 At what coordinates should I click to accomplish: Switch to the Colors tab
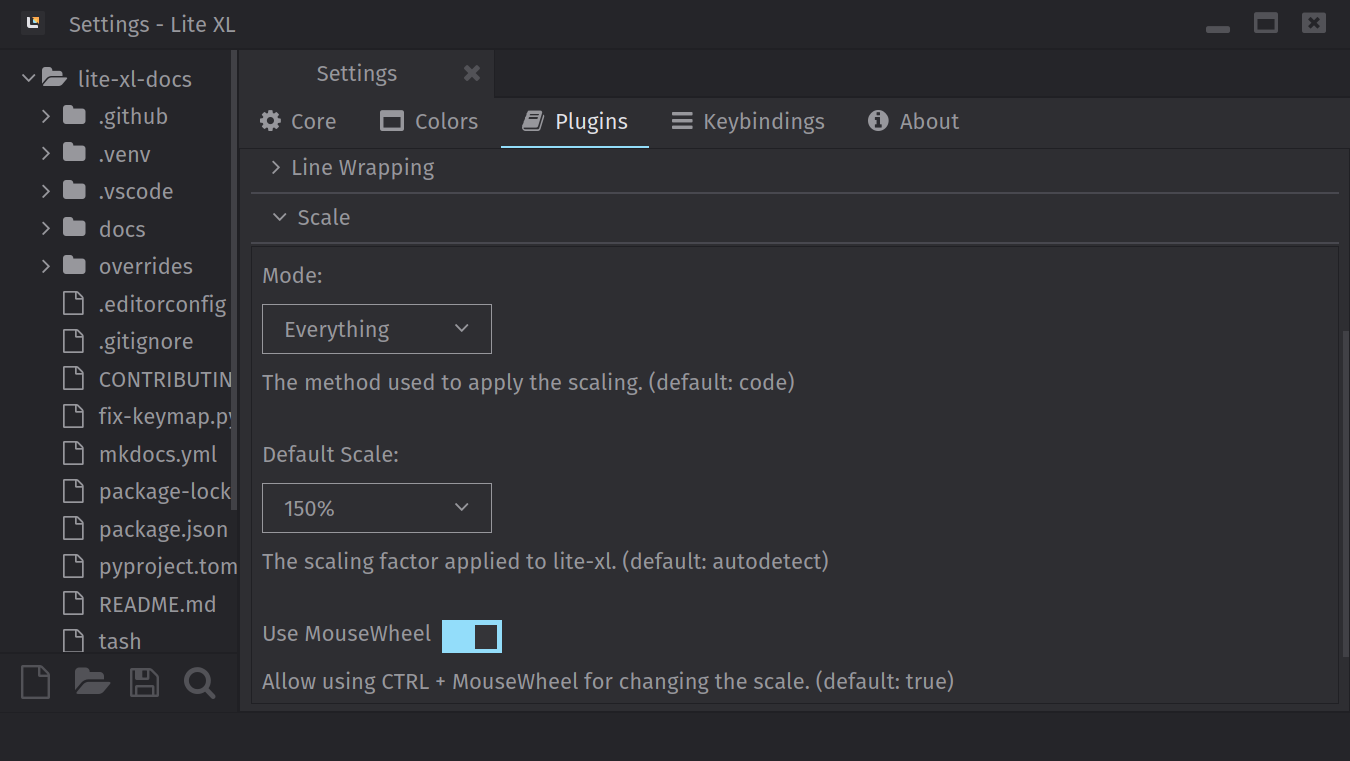coord(429,121)
